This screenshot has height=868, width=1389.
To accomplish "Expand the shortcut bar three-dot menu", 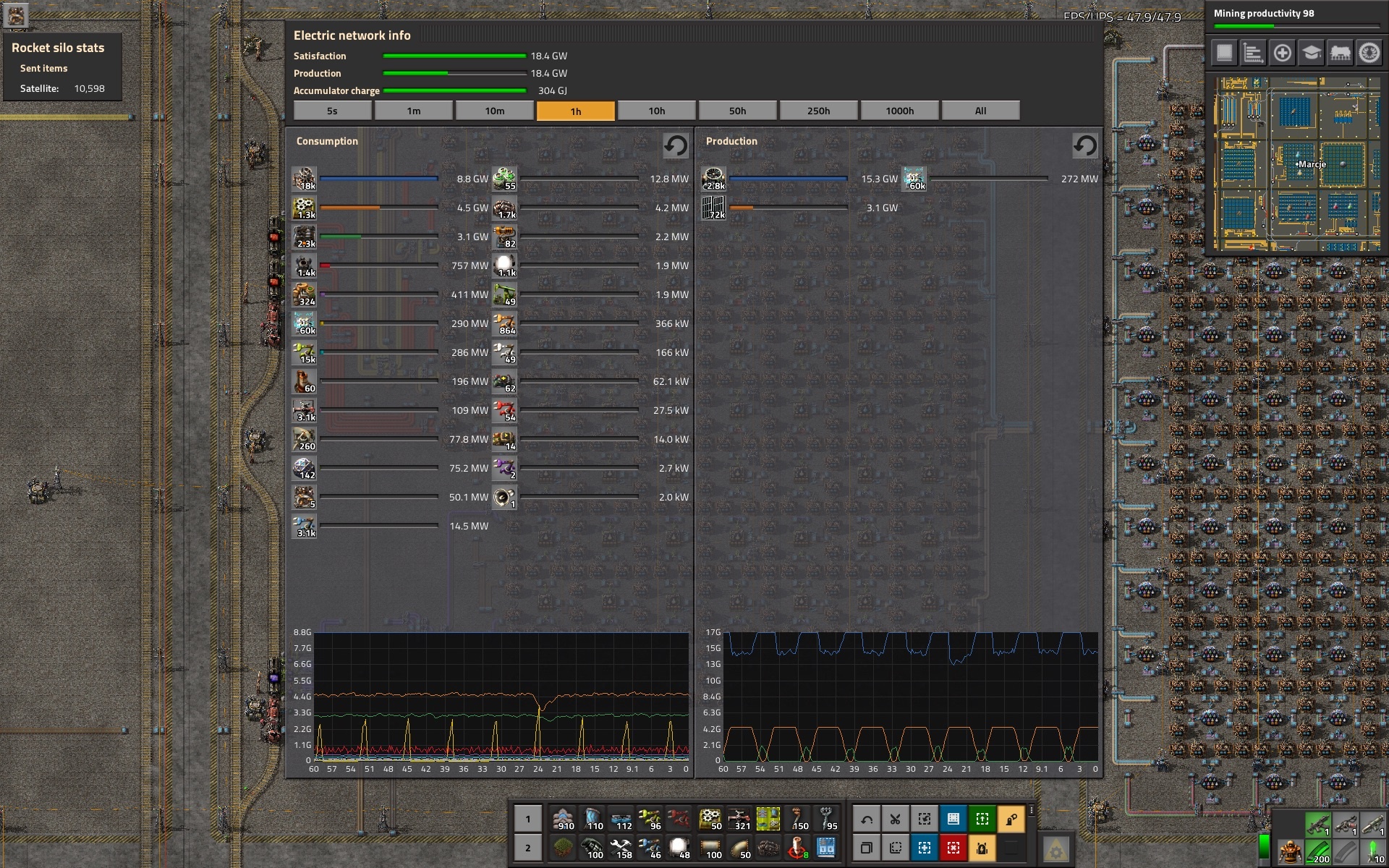I will [x=1032, y=811].
